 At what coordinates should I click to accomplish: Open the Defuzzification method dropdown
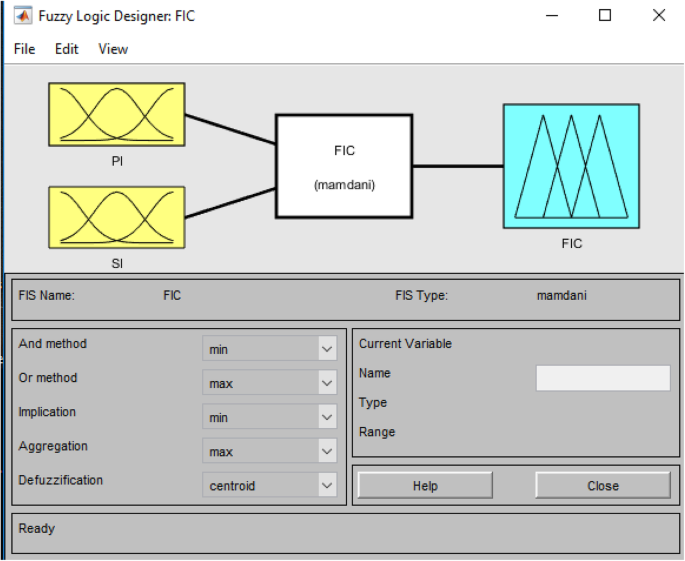[x=270, y=485]
